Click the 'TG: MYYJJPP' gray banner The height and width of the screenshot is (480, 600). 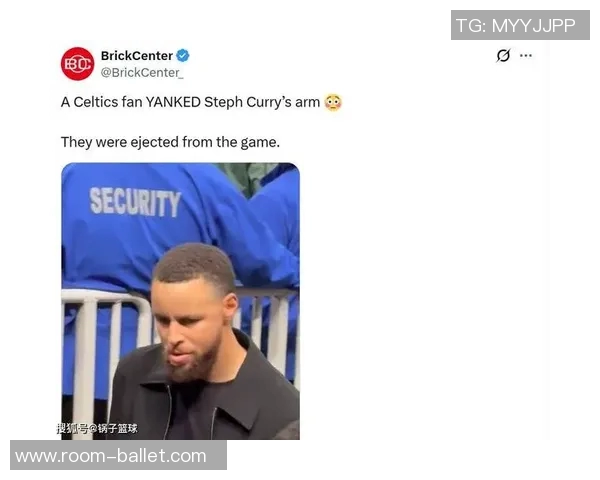pyautogui.click(x=520, y=25)
